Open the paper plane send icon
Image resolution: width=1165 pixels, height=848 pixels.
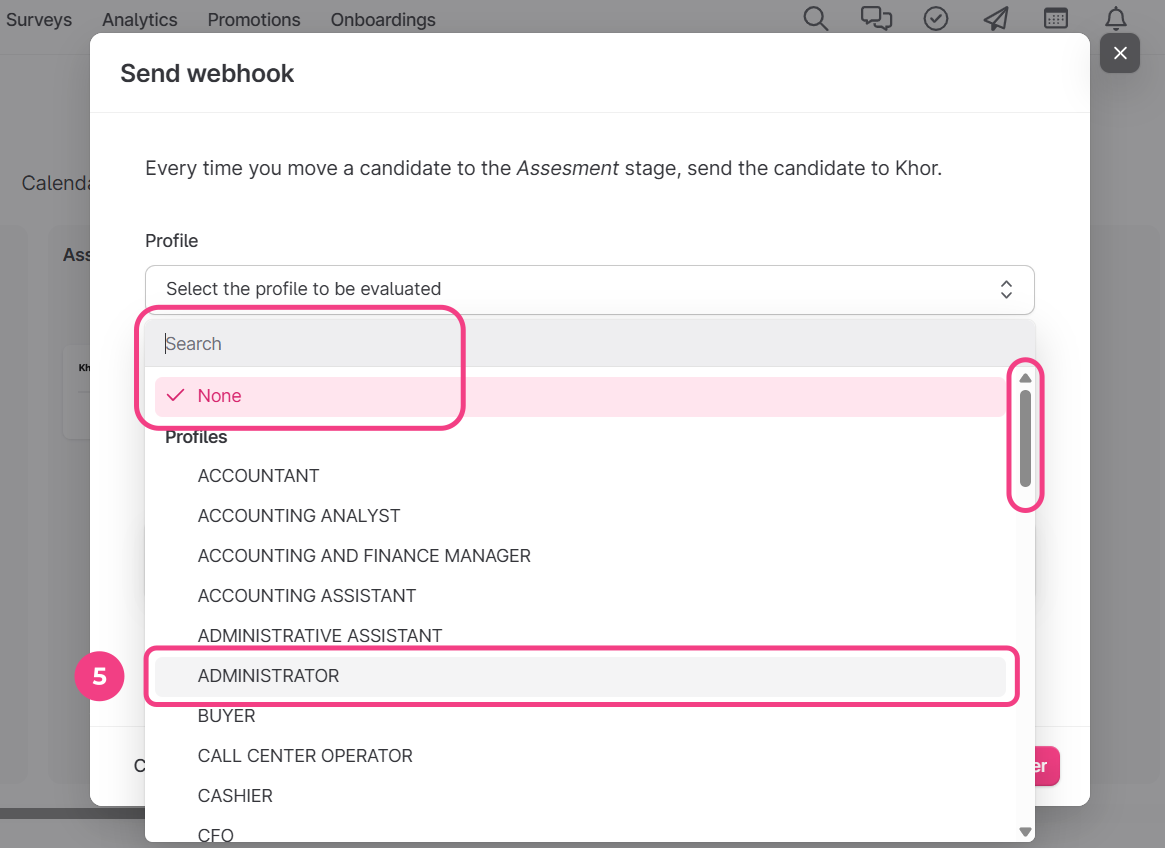point(996,19)
